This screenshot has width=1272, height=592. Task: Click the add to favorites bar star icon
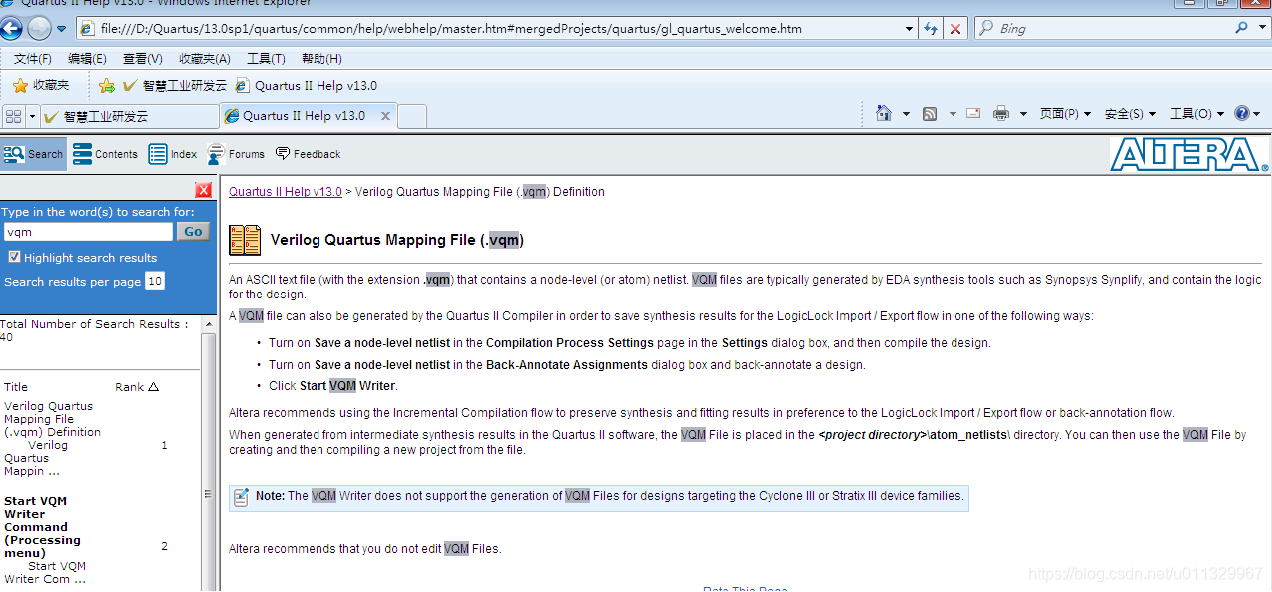(x=107, y=86)
